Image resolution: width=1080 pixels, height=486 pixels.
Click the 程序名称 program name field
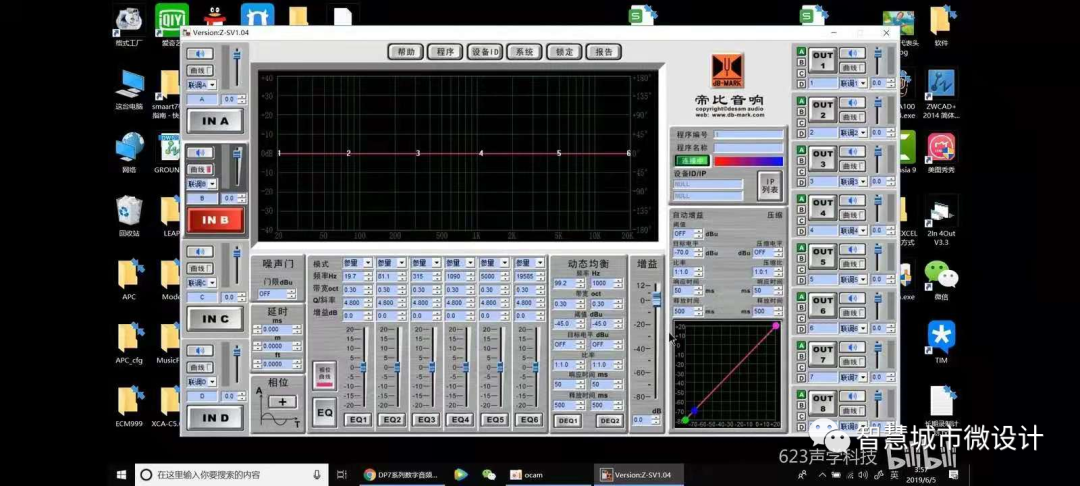pyautogui.click(x=748, y=147)
